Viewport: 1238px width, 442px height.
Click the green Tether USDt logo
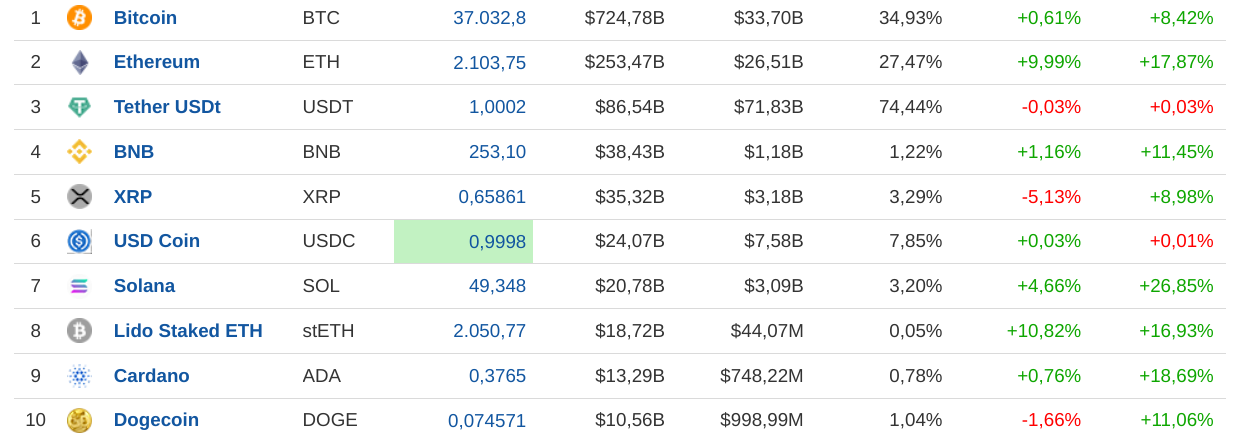[79, 107]
